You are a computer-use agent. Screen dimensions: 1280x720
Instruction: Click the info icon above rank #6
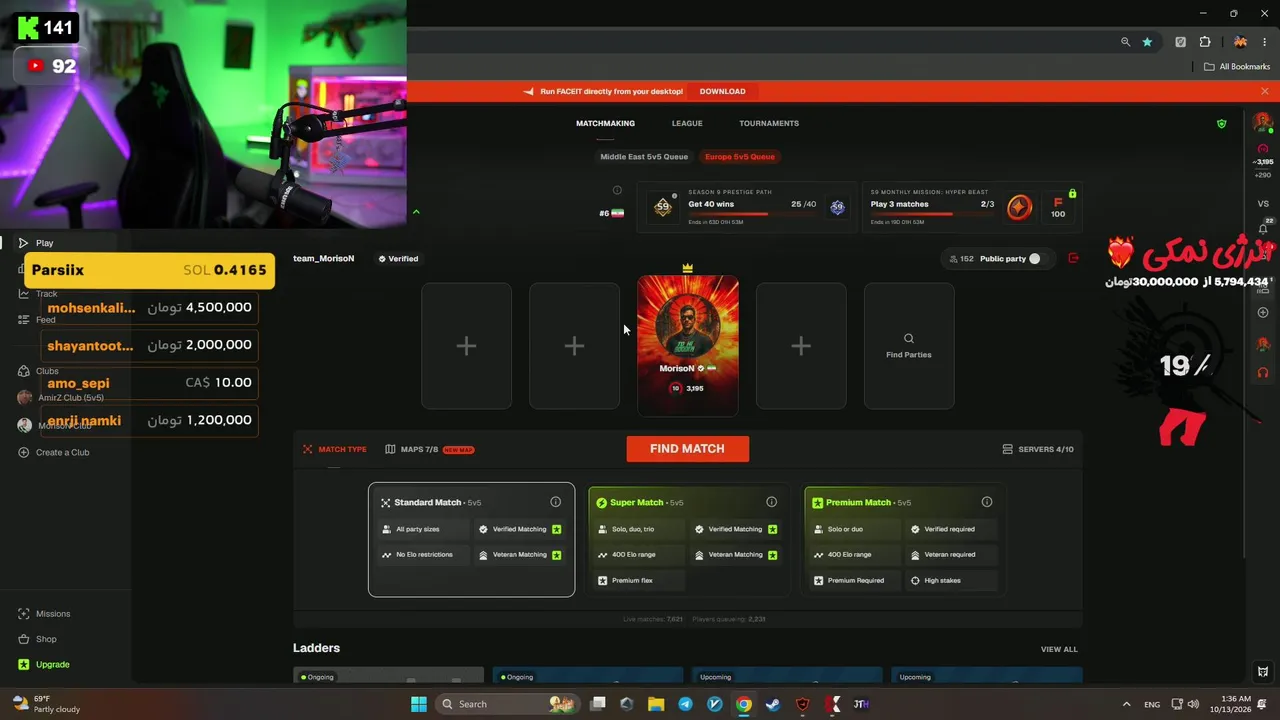(617, 190)
